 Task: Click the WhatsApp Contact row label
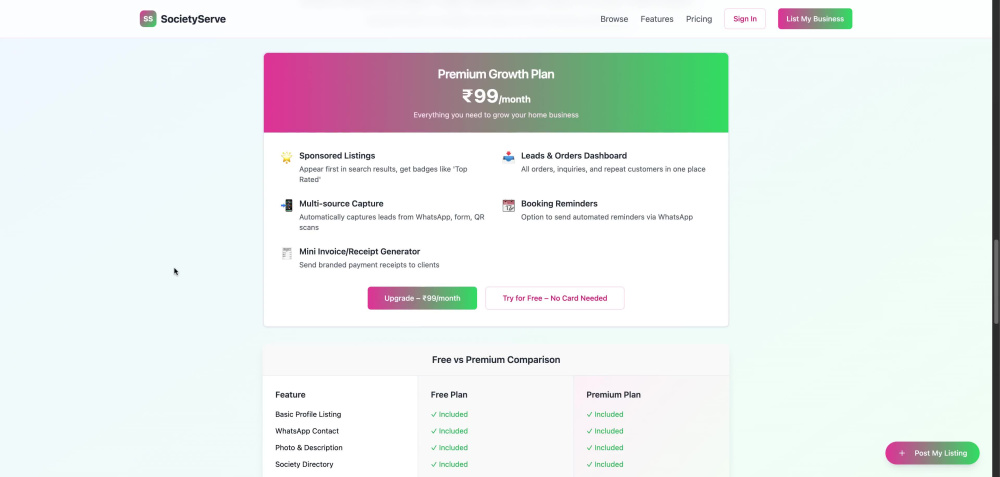(307, 431)
